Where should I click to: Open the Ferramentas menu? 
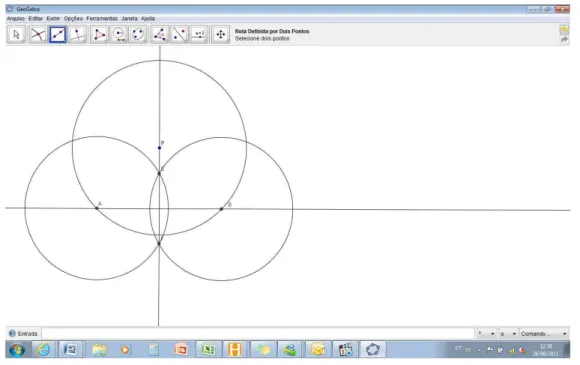point(102,18)
